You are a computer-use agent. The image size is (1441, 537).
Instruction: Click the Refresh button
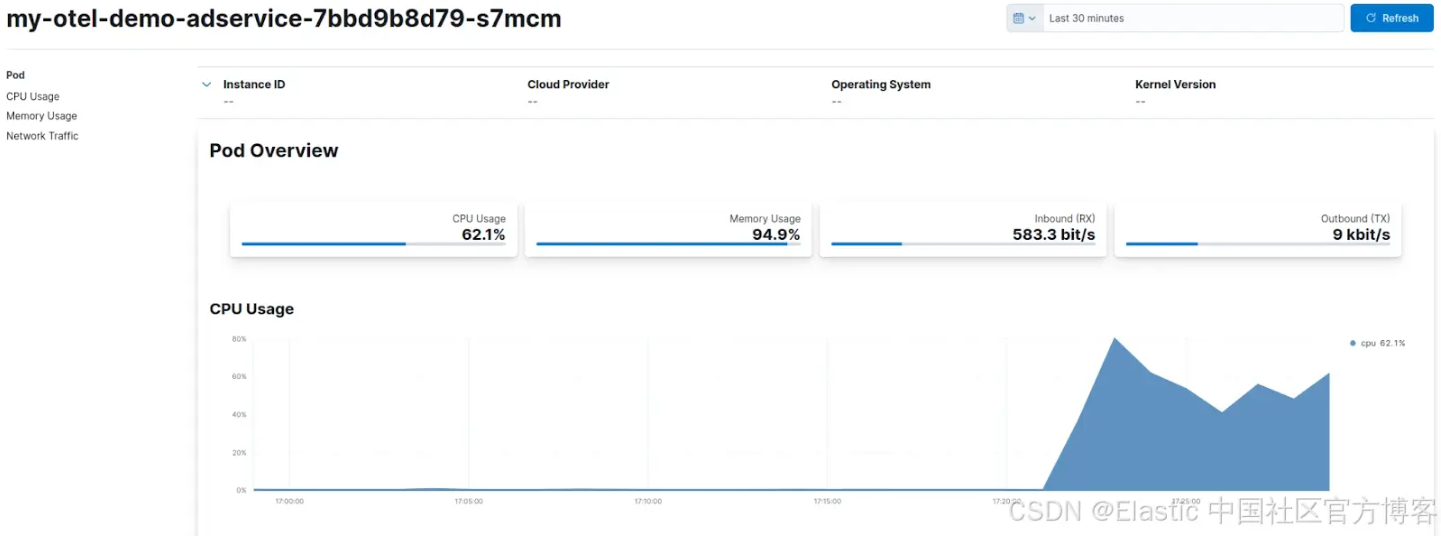[1391, 18]
